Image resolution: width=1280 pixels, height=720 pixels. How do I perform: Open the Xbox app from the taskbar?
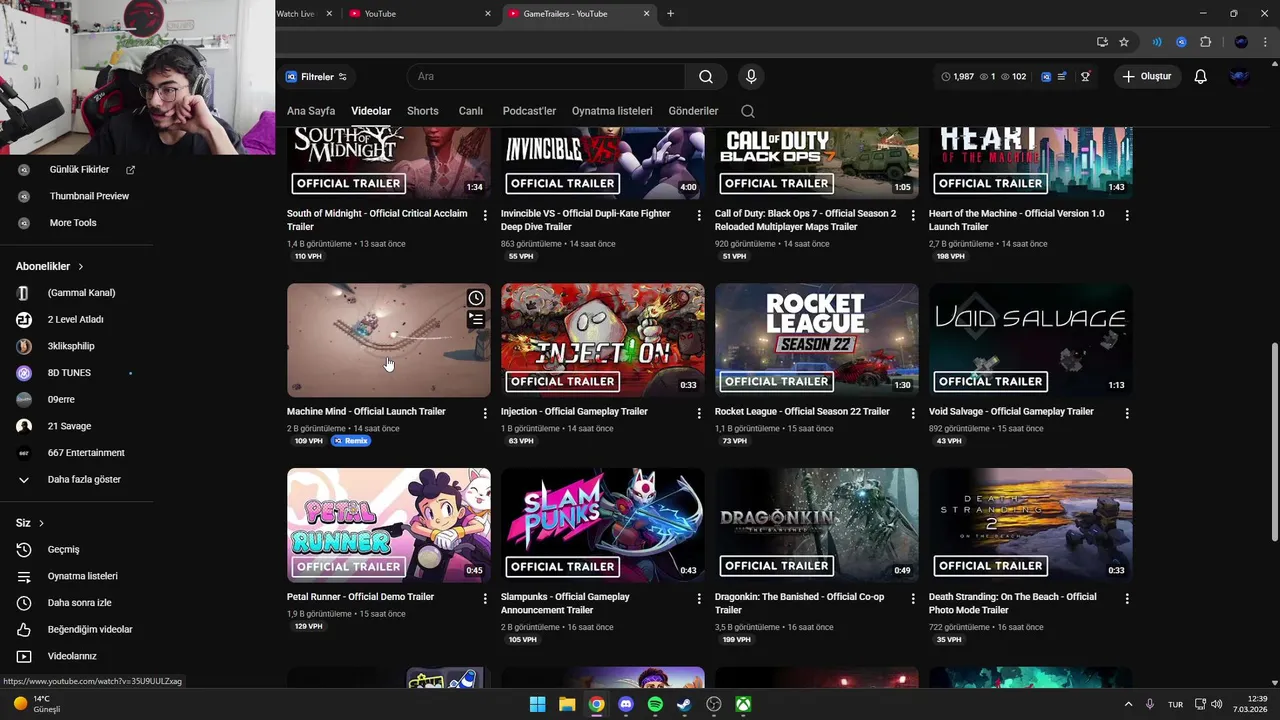(x=743, y=704)
